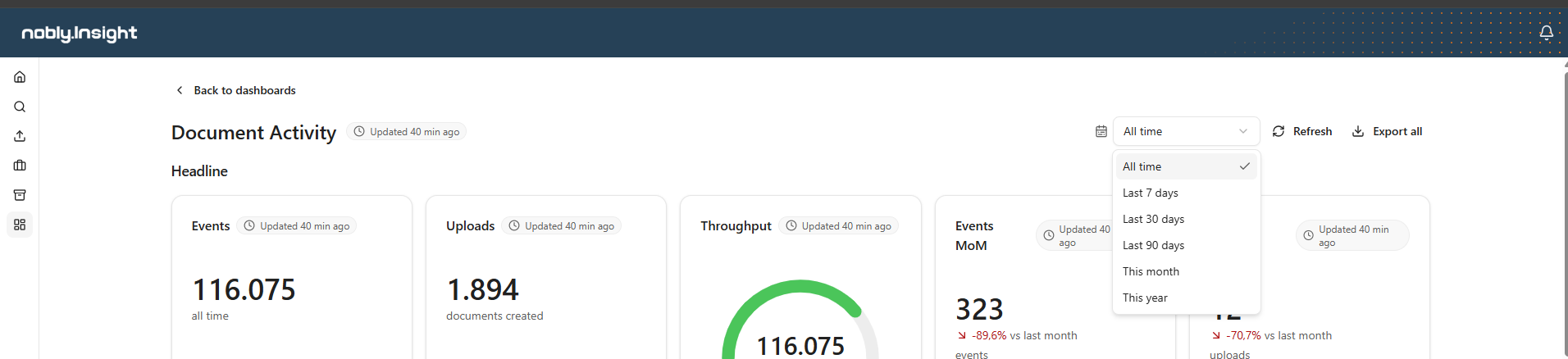Click the -89,6% vs last month text
This screenshot has width=1568, height=359.
[1024, 335]
